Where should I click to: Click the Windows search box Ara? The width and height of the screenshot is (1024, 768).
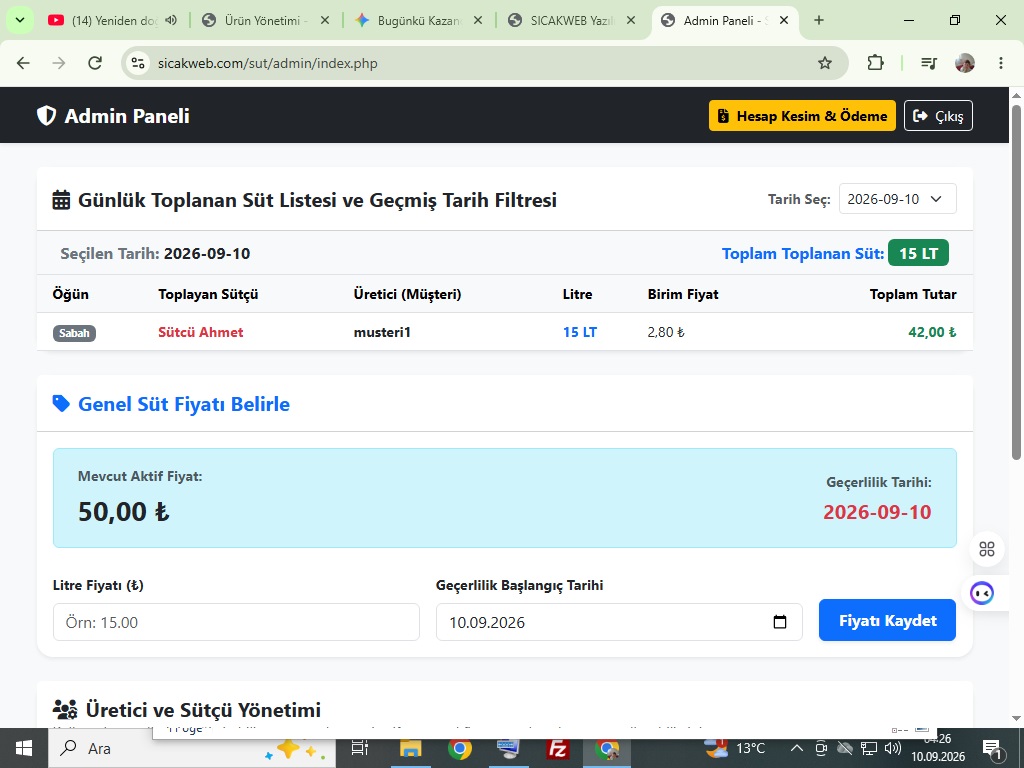click(192, 748)
